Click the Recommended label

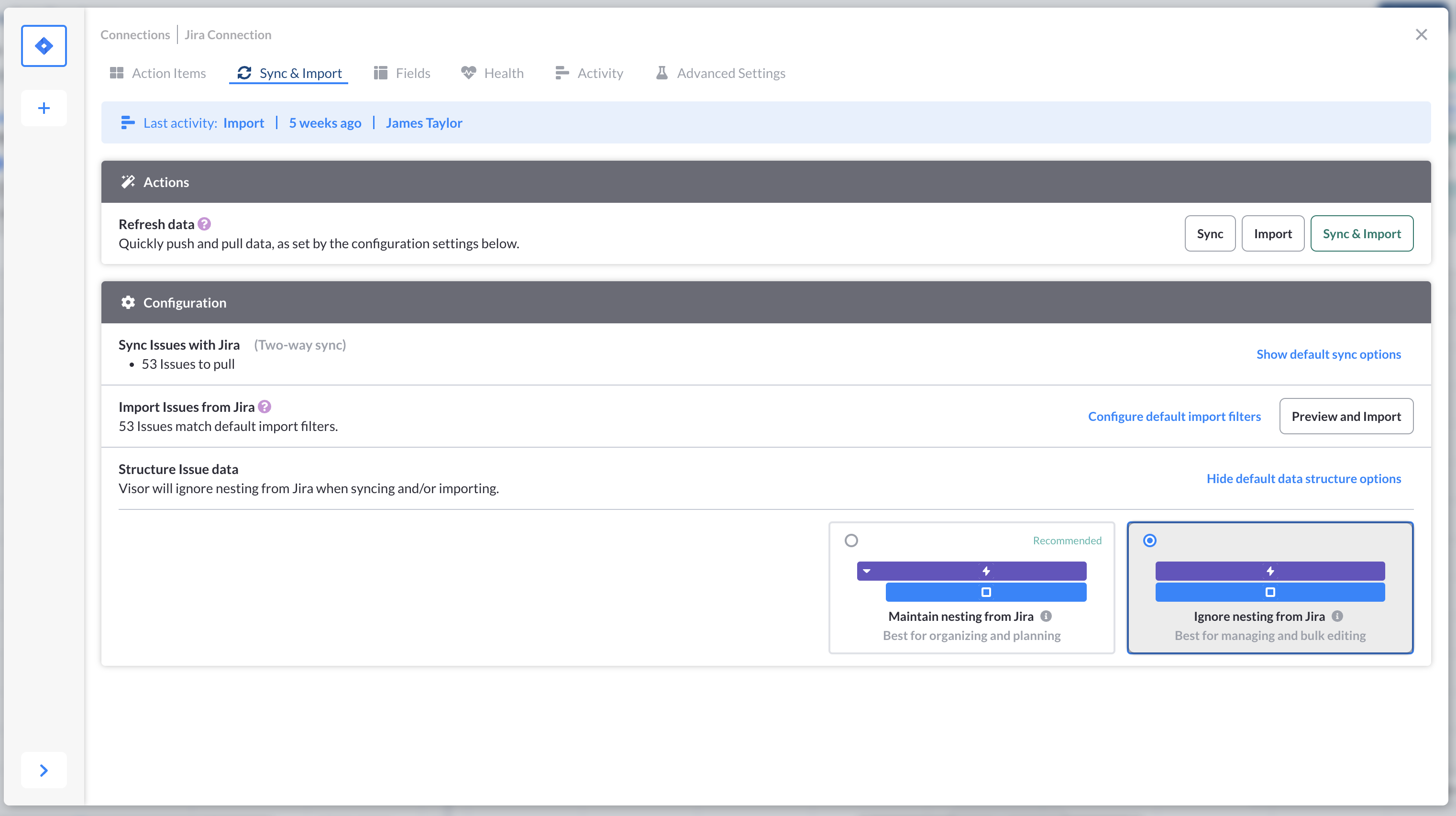tap(1067, 541)
